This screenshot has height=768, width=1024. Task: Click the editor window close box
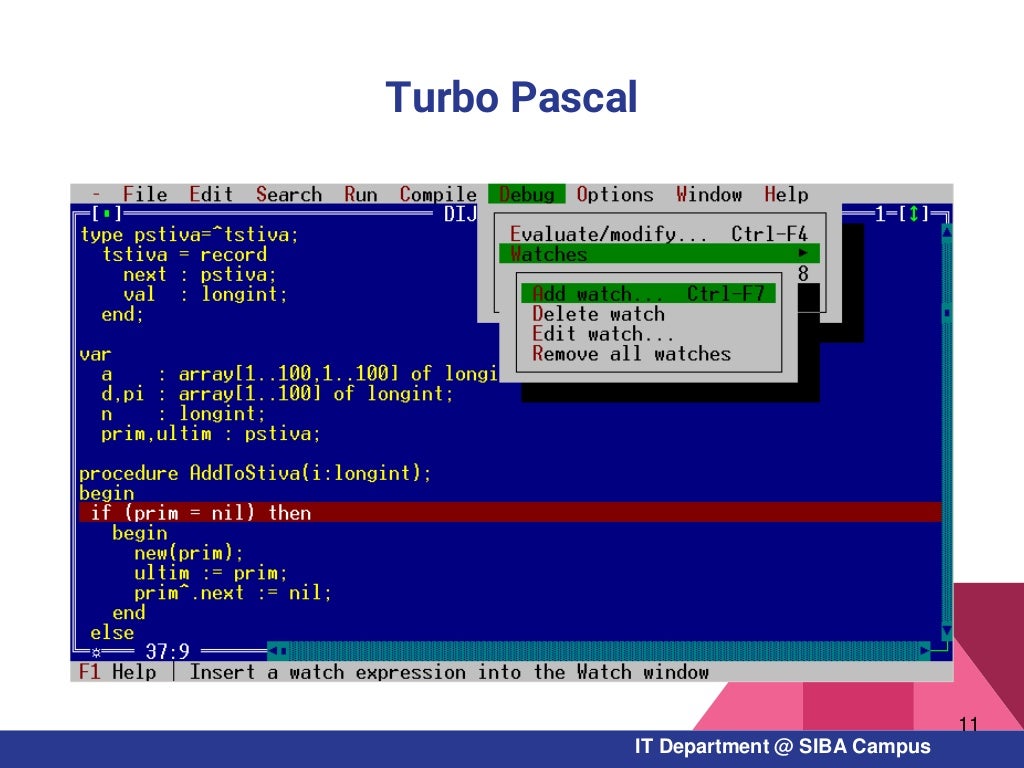point(106,214)
